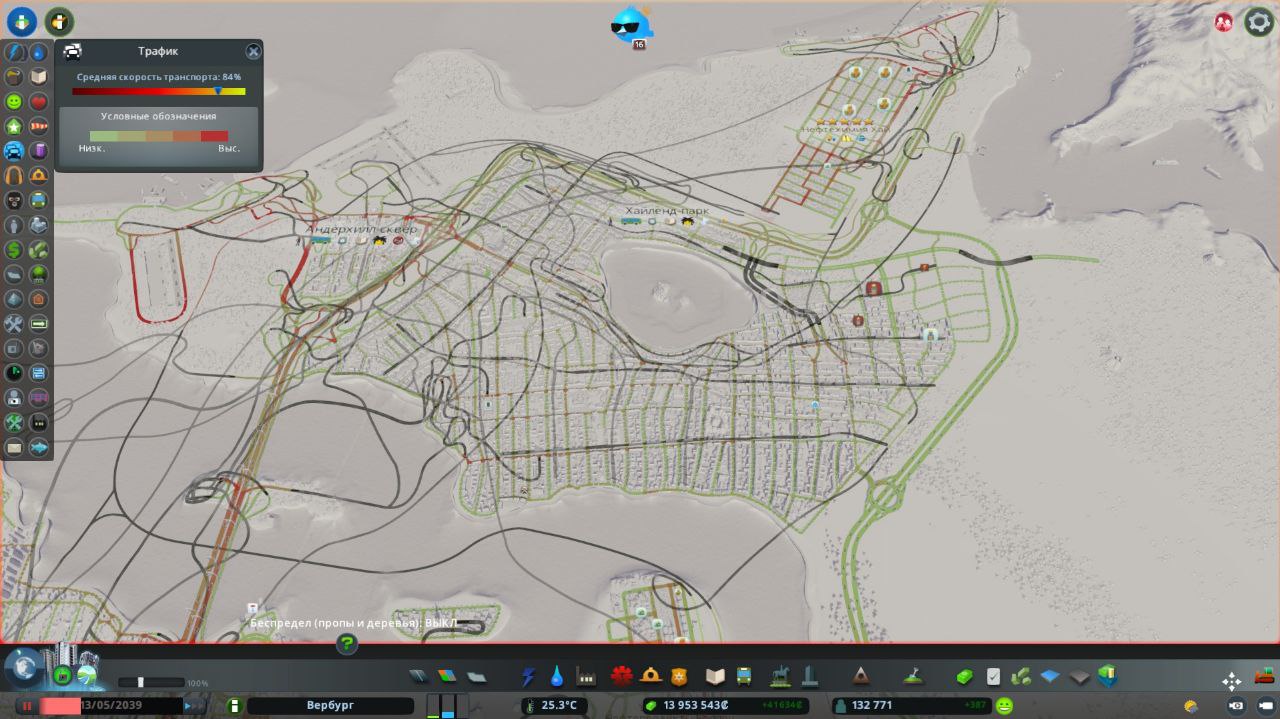Click the city name Вербург
1280x719 pixels.
330,706
